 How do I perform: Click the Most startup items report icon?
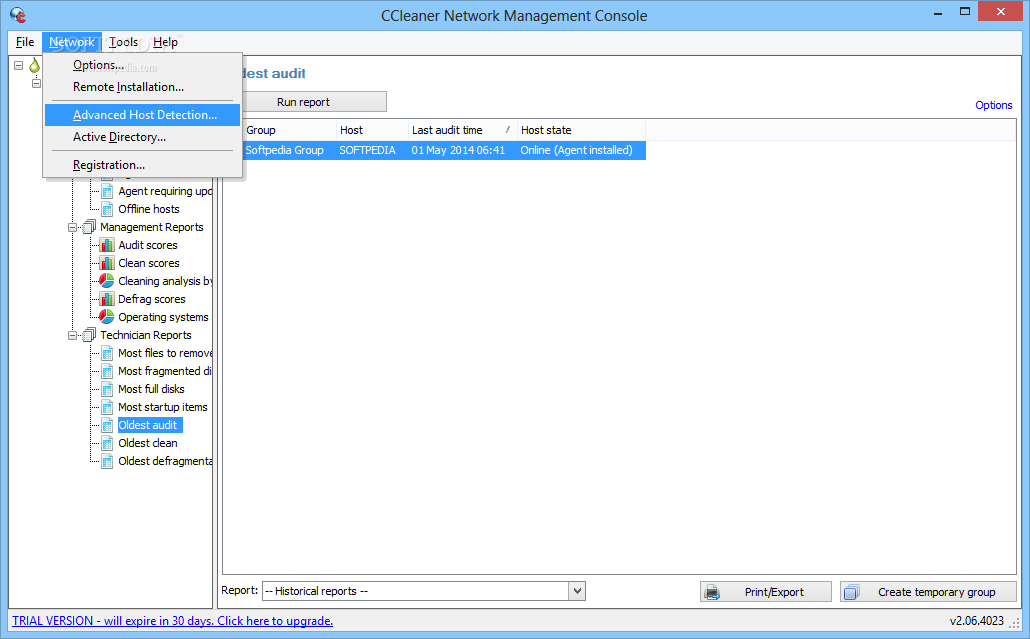coord(107,407)
